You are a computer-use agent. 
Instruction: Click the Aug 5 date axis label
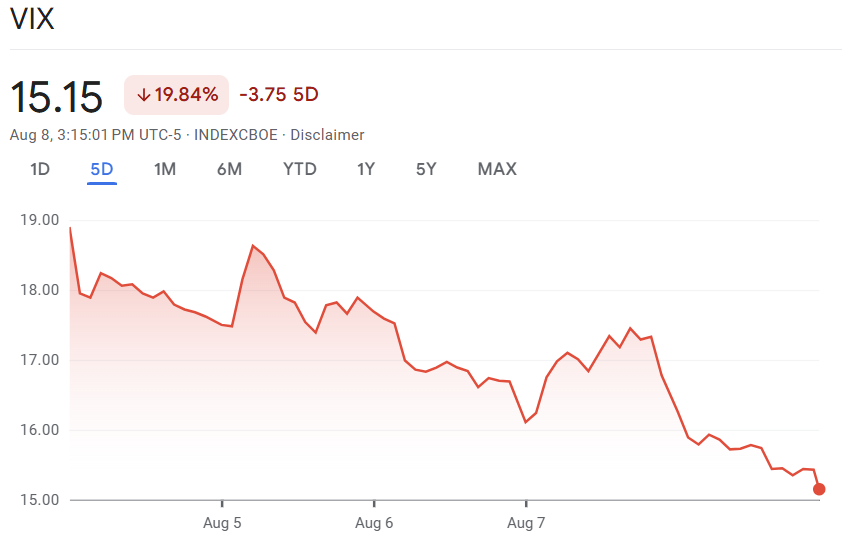pos(222,522)
